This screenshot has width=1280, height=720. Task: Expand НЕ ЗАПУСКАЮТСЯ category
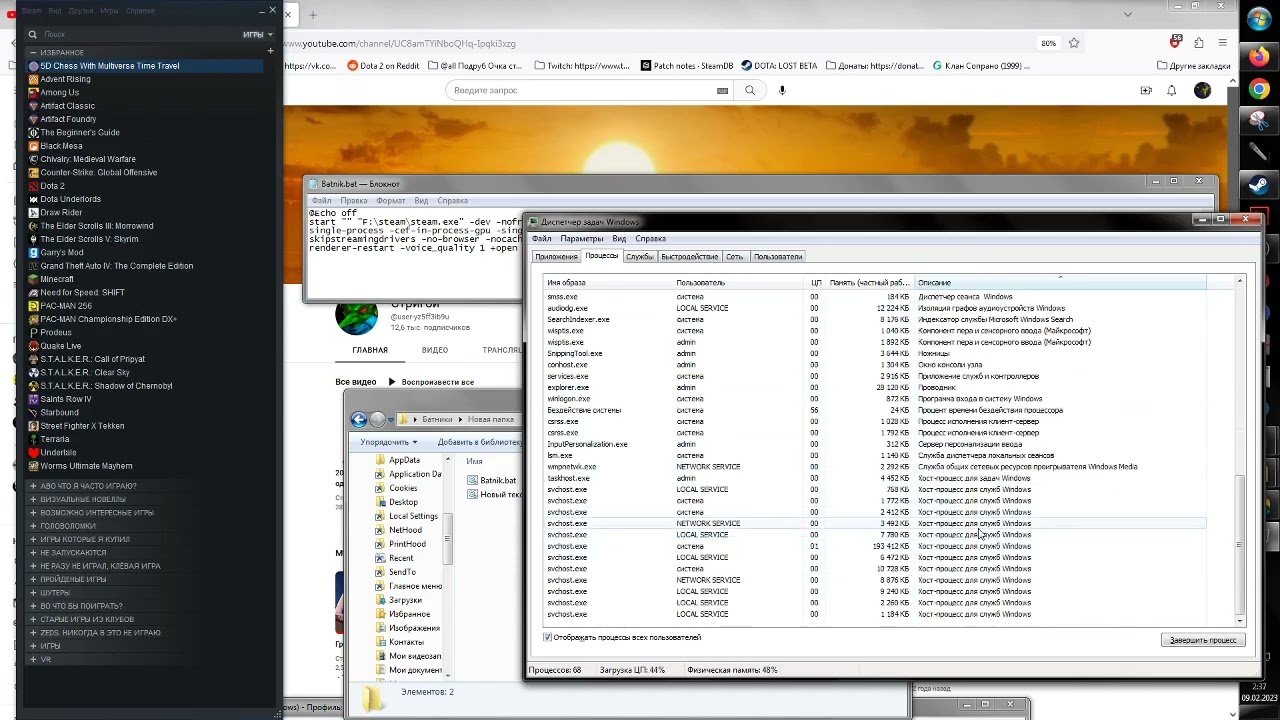tap(33, 552)
